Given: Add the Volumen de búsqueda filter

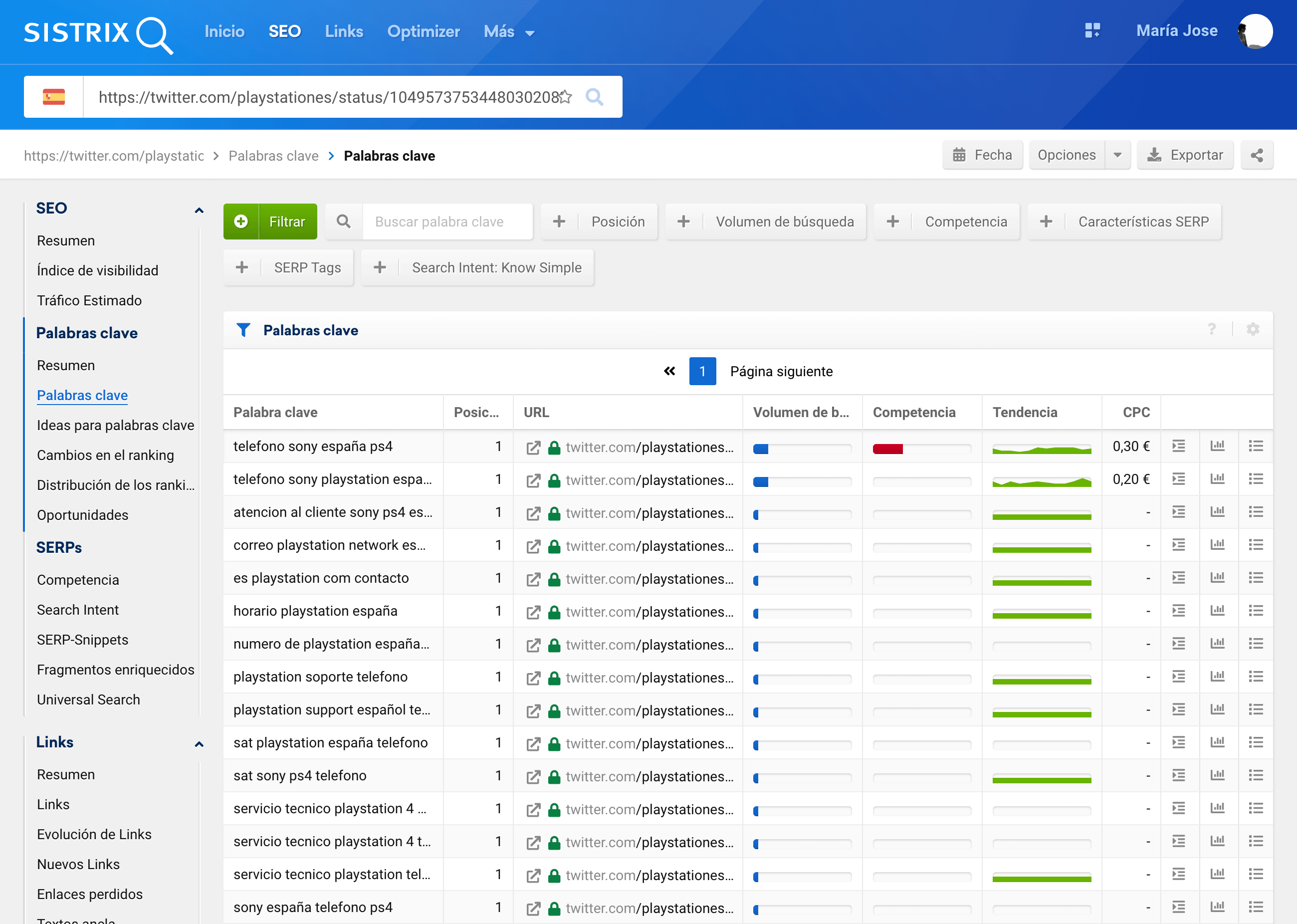Looking at the screenshot, I should (x=766, y=222).
